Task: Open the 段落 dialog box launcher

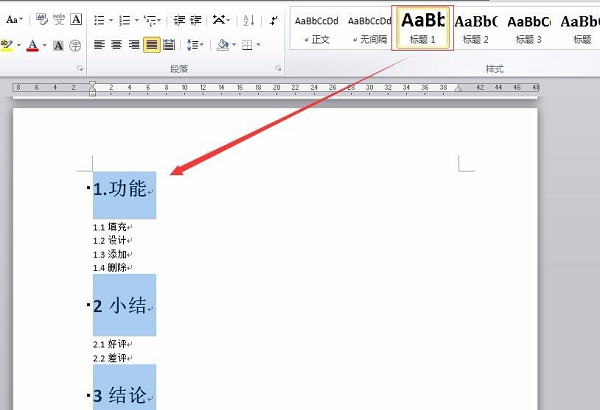Action: 278,68
